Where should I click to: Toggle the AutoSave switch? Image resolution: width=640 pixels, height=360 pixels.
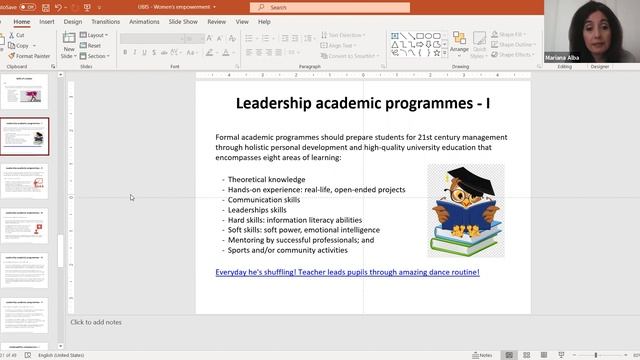click(x=27, y=7)
